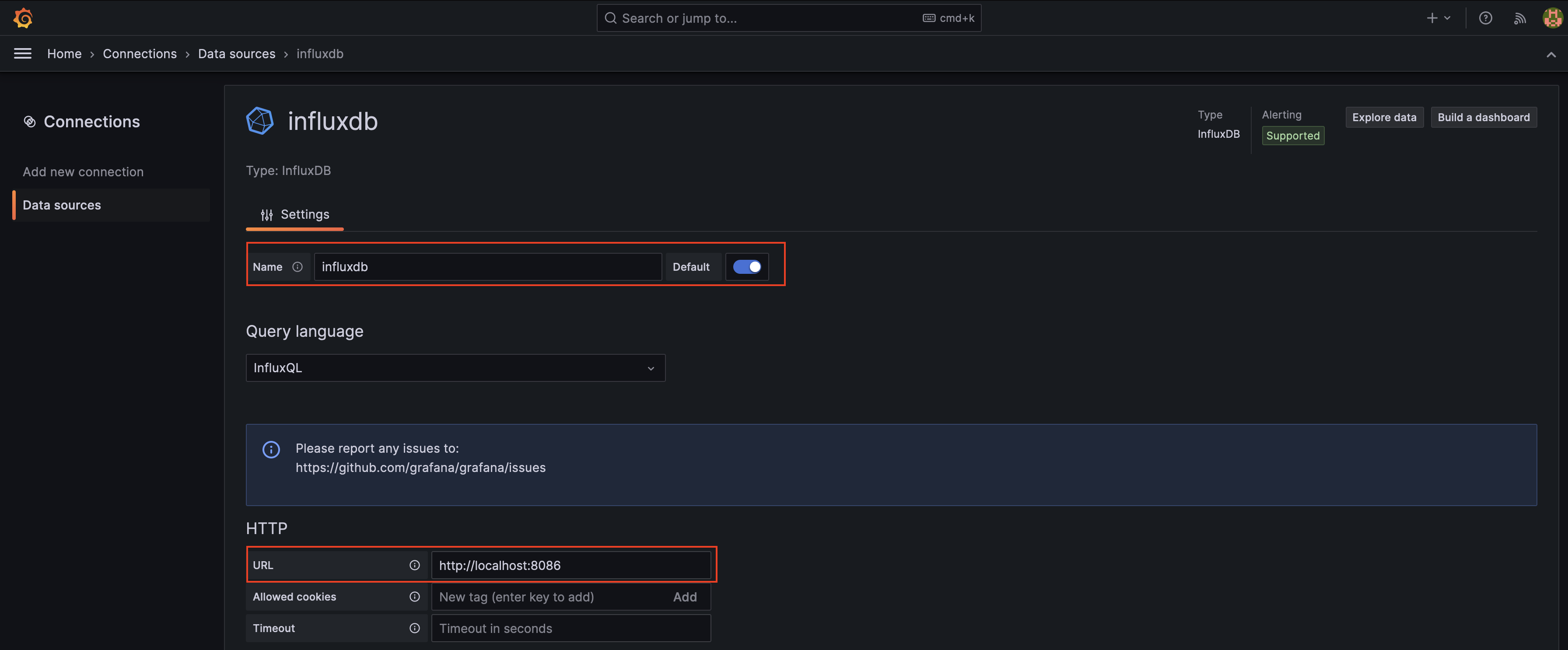Click the Name field info icon
The height and width of the screenshot is (650, 1568).
[297, 266]
